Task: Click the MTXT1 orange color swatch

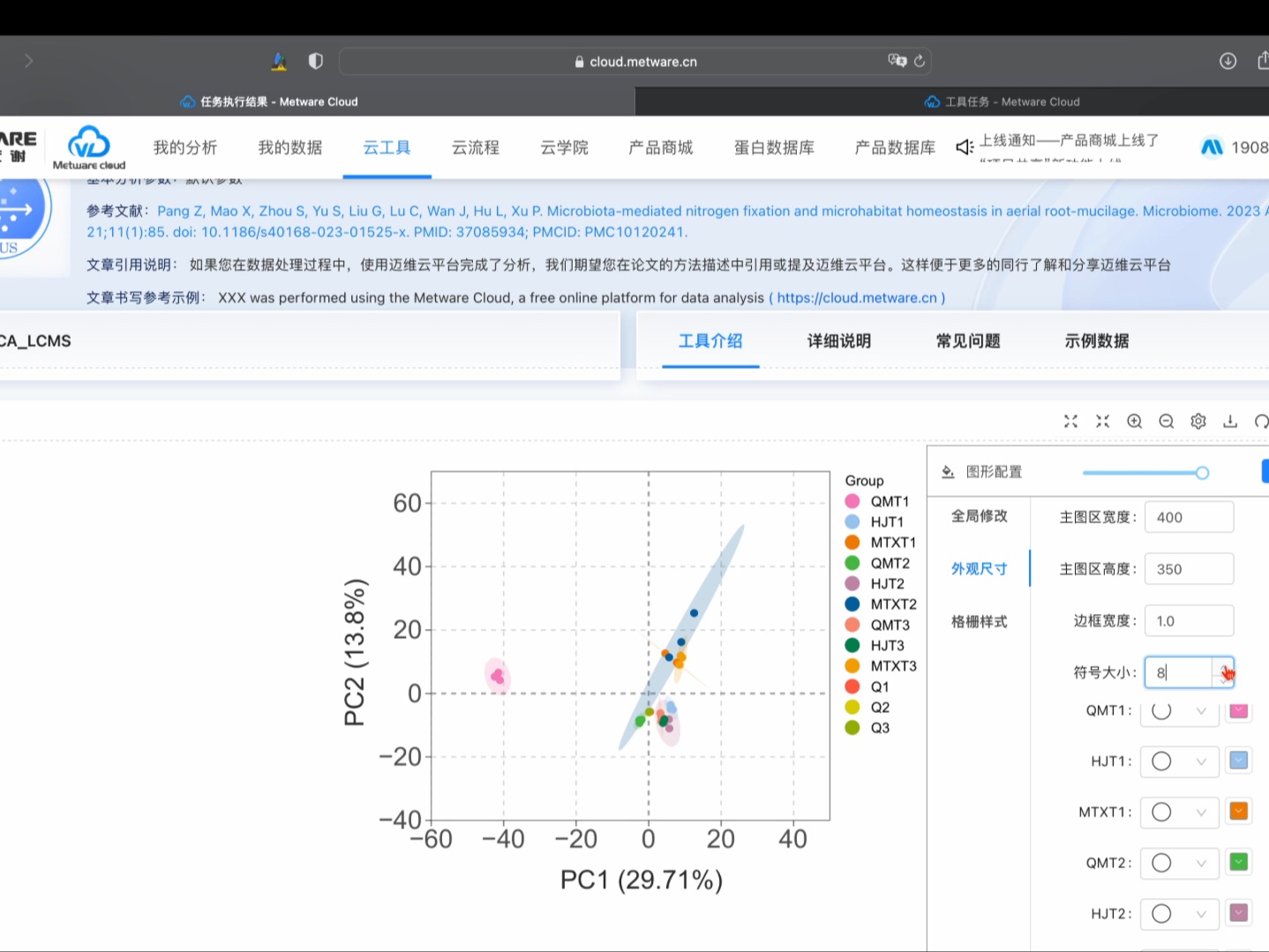Action: tap(1239, 811)
